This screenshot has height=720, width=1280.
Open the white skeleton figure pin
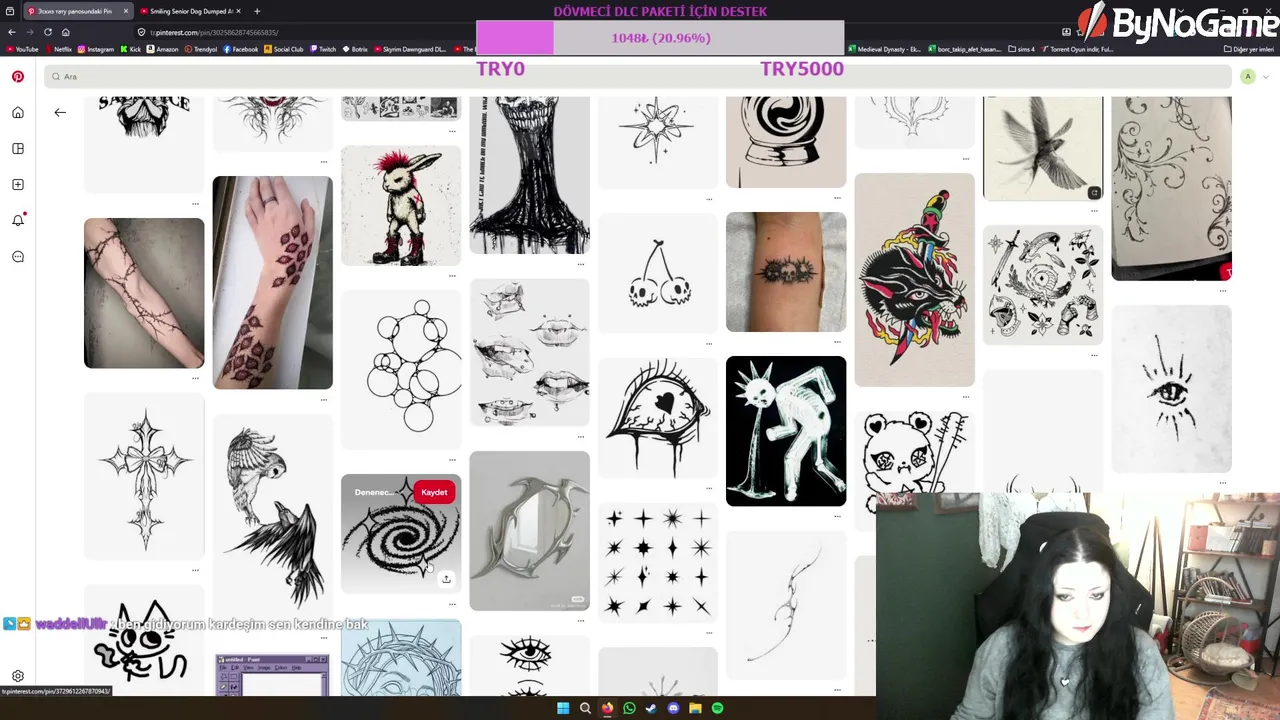click(x=786, y=431)
